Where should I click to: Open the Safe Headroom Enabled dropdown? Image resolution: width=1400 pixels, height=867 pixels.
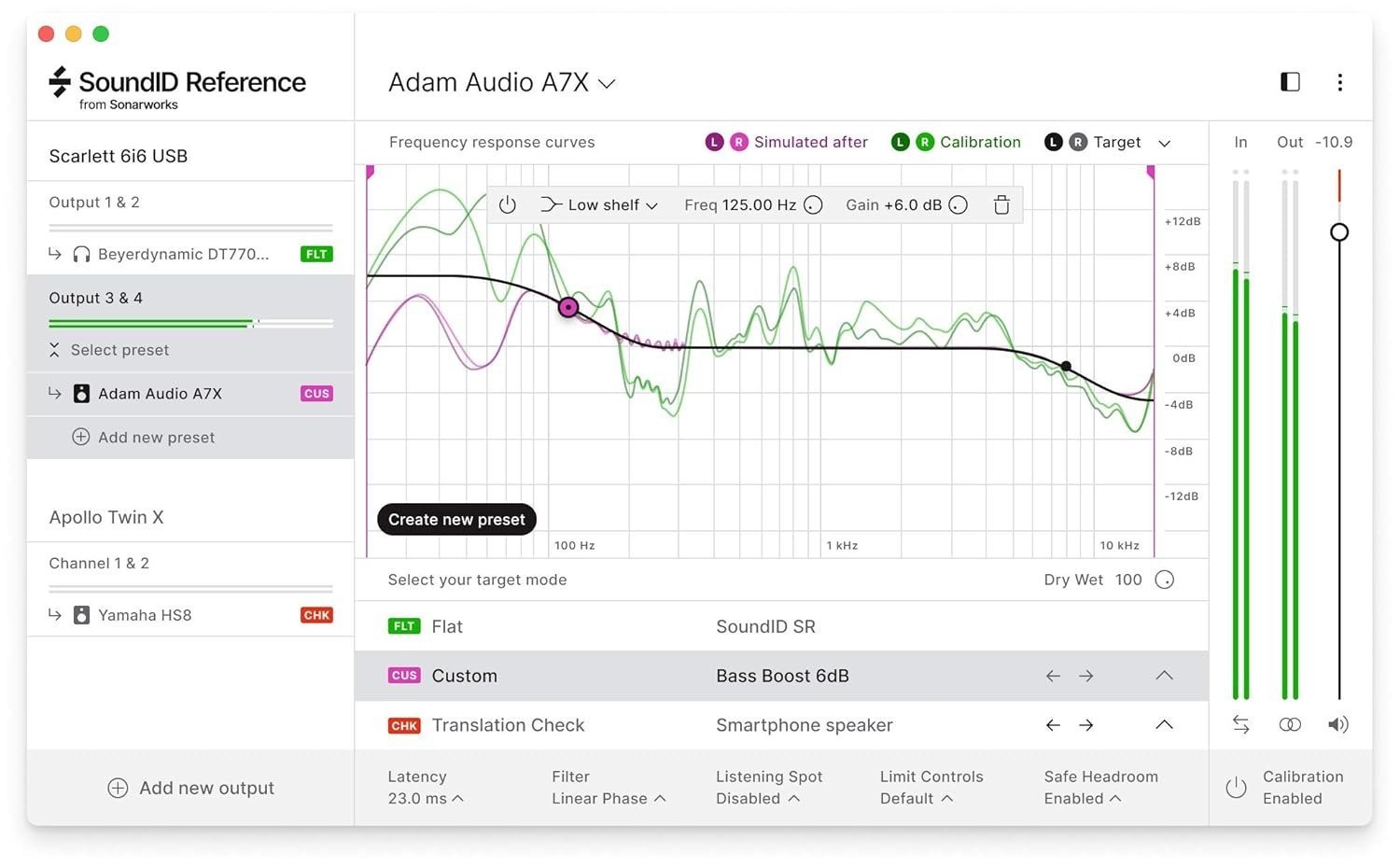pos(1100,788)
